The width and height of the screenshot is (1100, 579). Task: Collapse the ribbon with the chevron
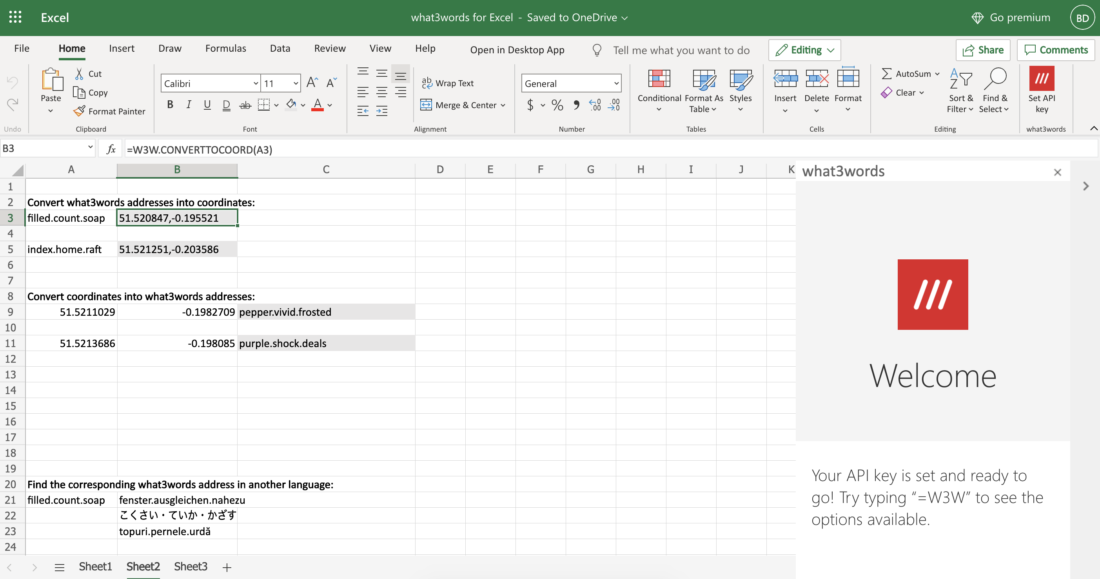pyautogui.click(x=1094, y=128)
